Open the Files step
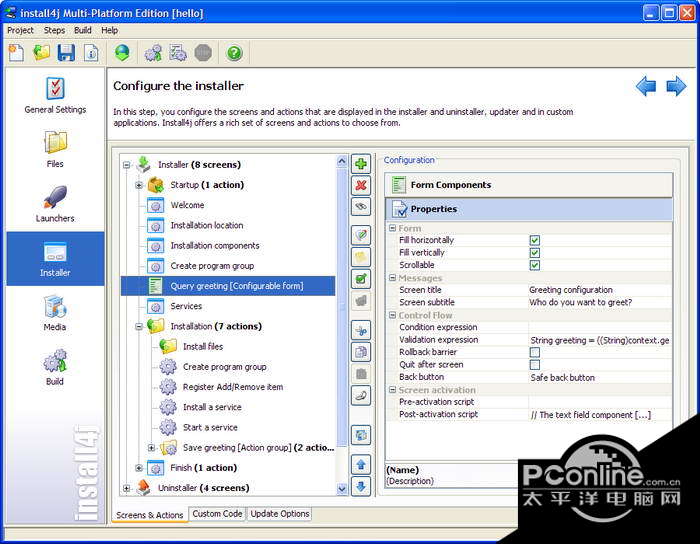Viewport: 700px width, 544px height. point(55,149)
